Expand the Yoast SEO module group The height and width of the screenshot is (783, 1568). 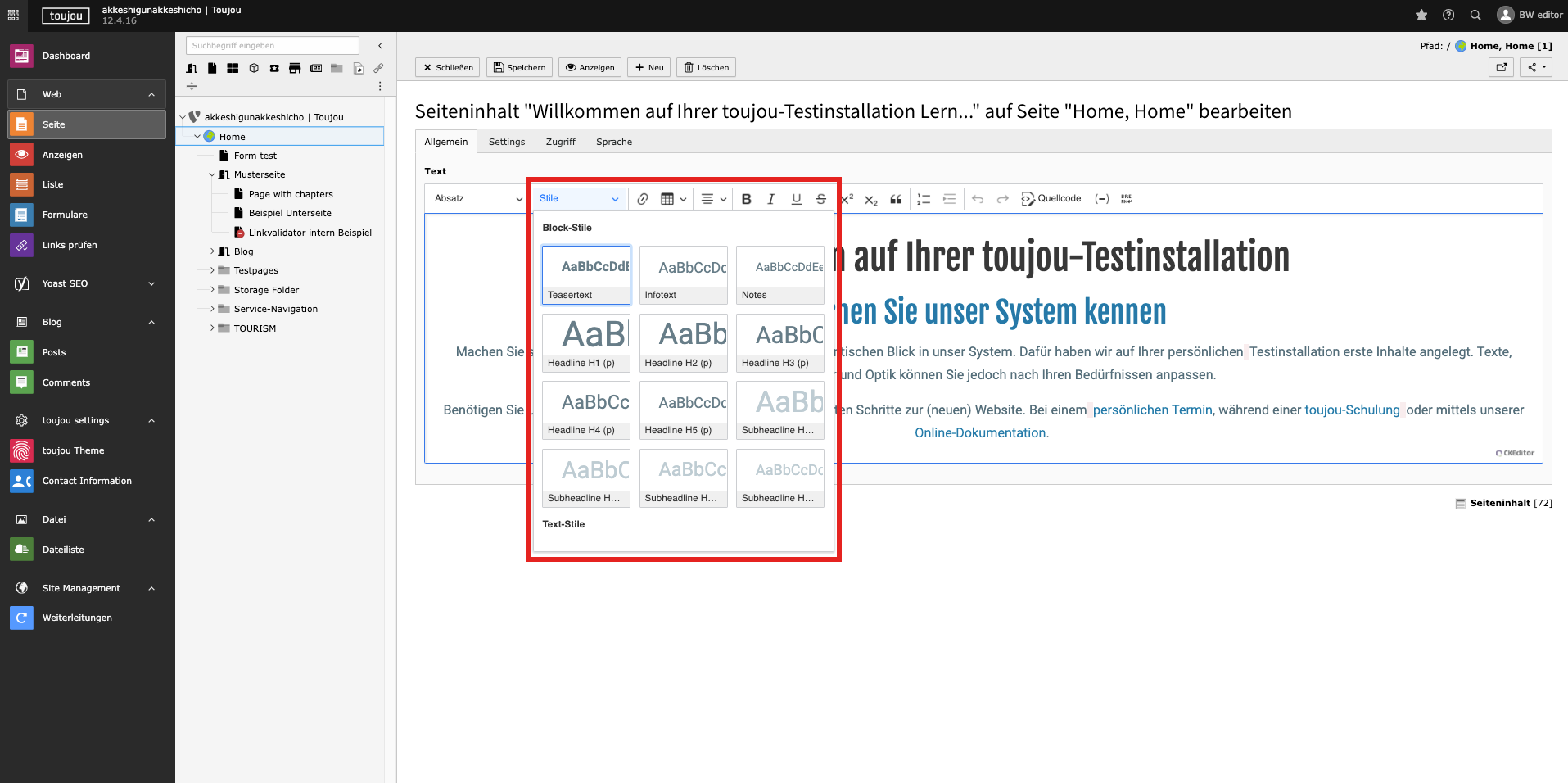(x=88, y=283)
